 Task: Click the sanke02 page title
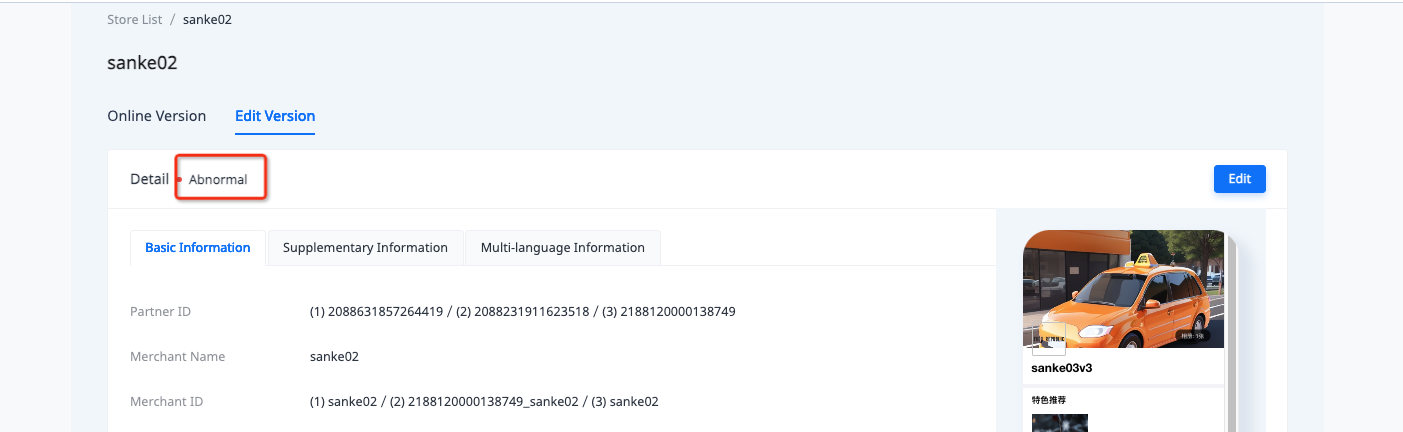tap(142, 63)
